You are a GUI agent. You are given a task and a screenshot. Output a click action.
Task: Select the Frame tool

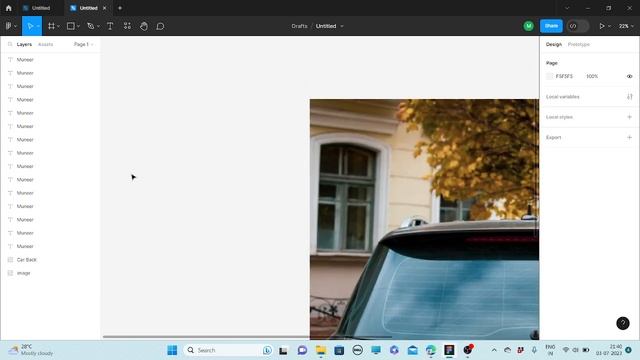51,26
